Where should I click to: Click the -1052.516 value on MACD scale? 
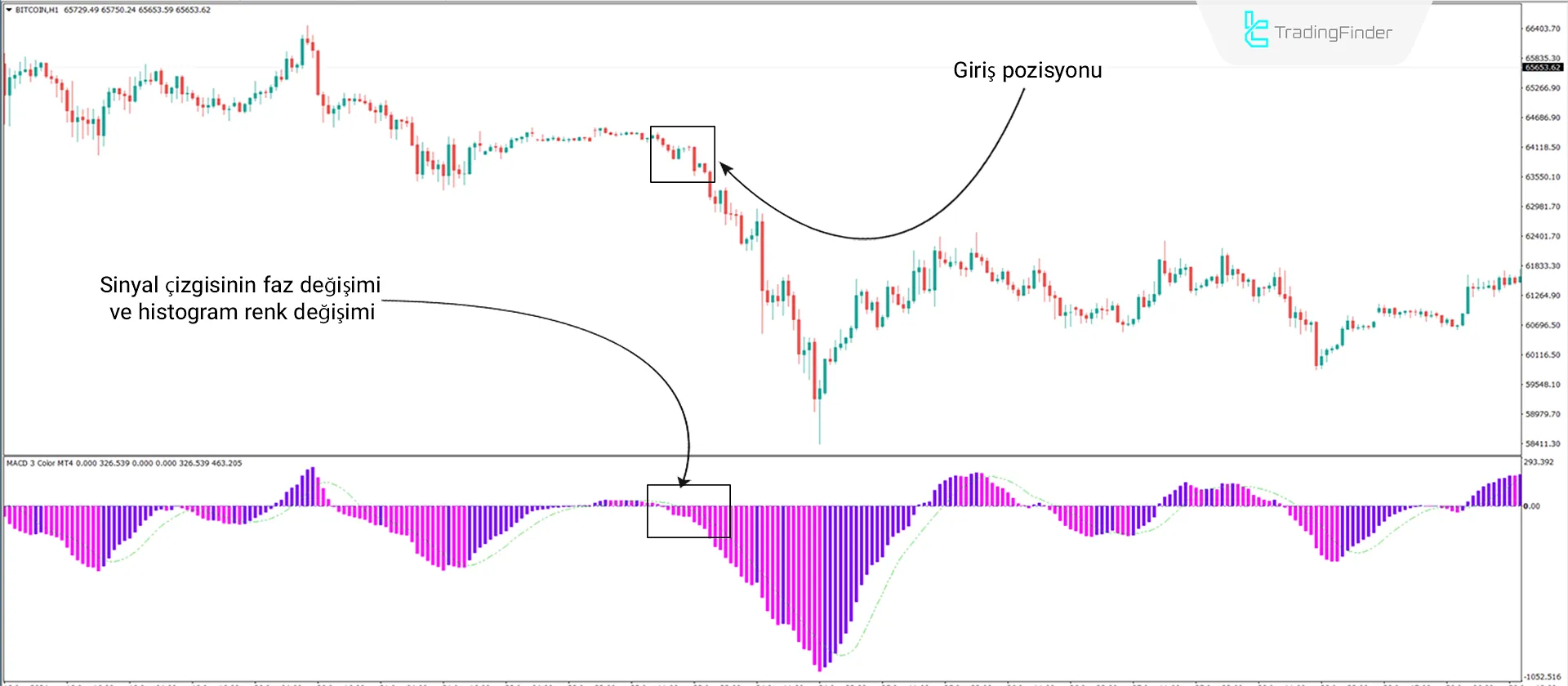tap(1542, 676)
